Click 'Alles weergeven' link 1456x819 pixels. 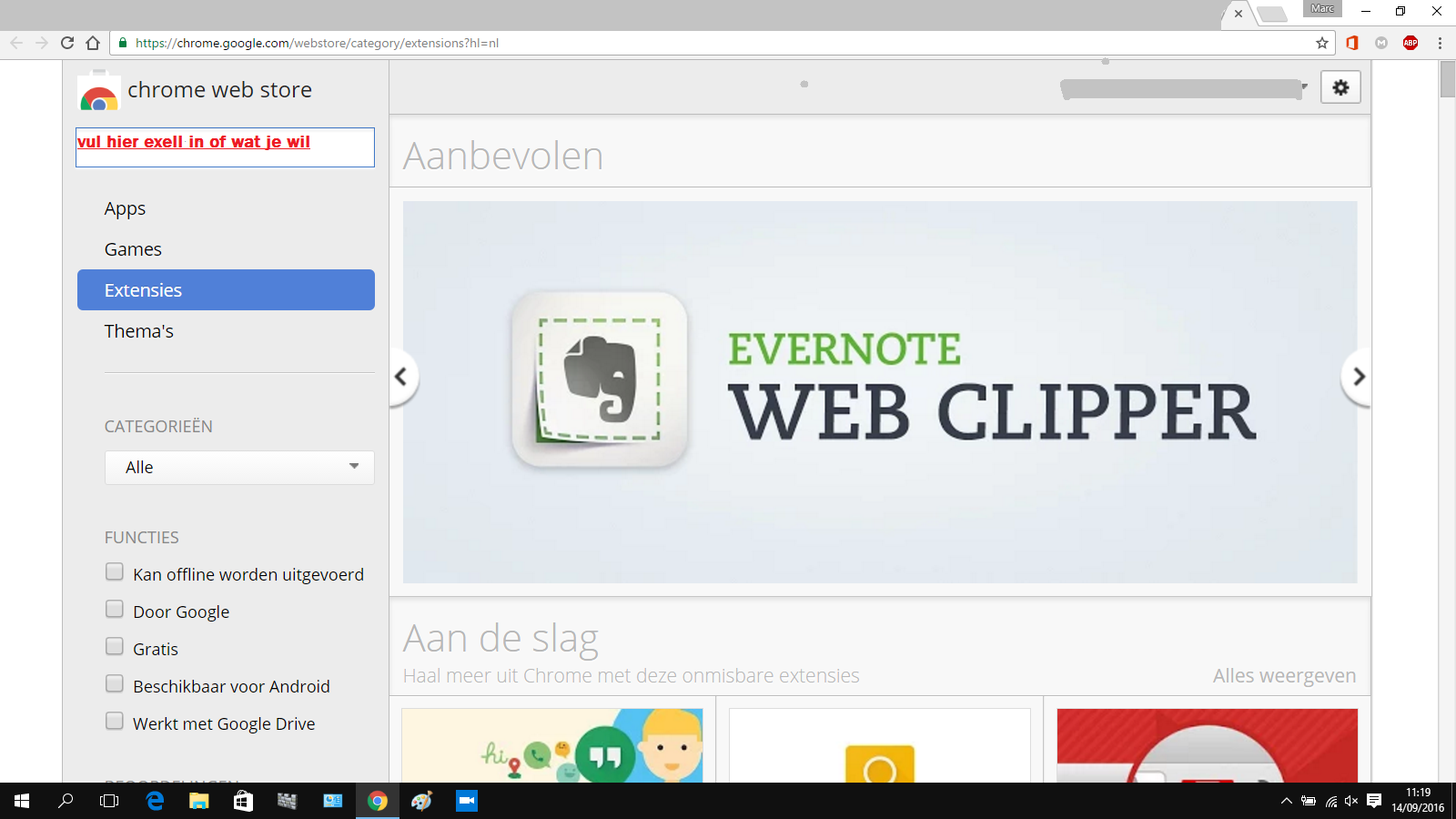click(x=1284, y=675)
